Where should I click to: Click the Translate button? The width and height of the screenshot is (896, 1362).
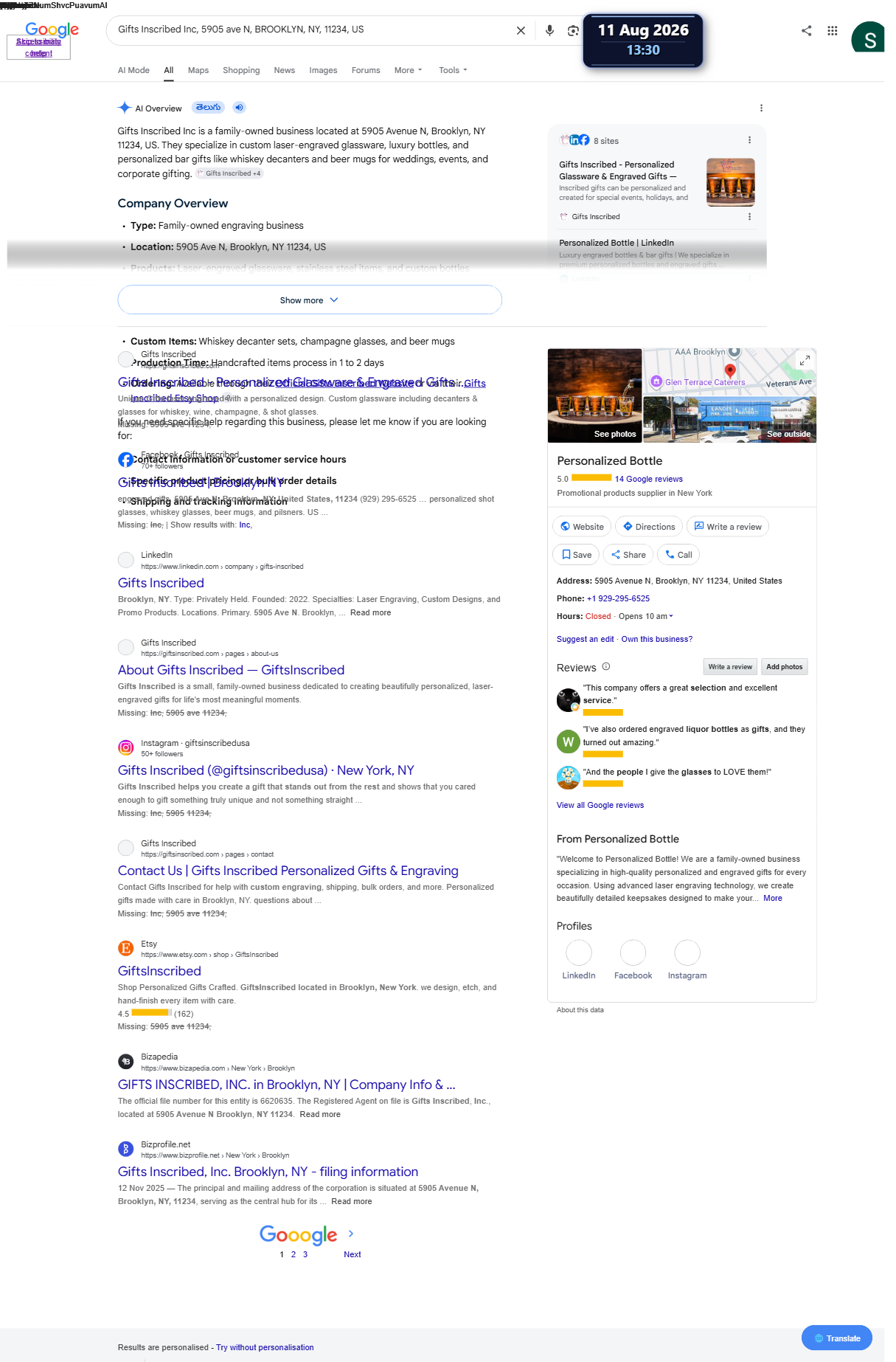(x=837, y=1338)
